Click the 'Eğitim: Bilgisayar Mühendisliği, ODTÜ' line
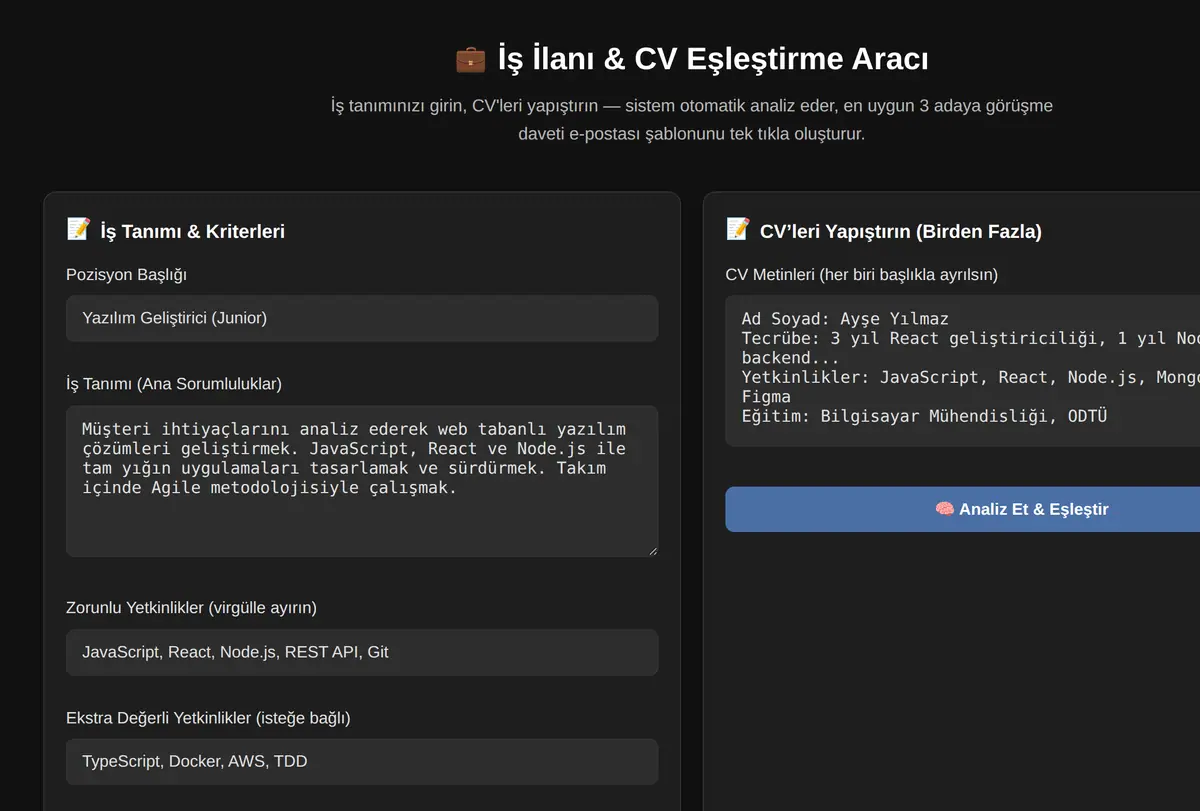 pos(924,416)
